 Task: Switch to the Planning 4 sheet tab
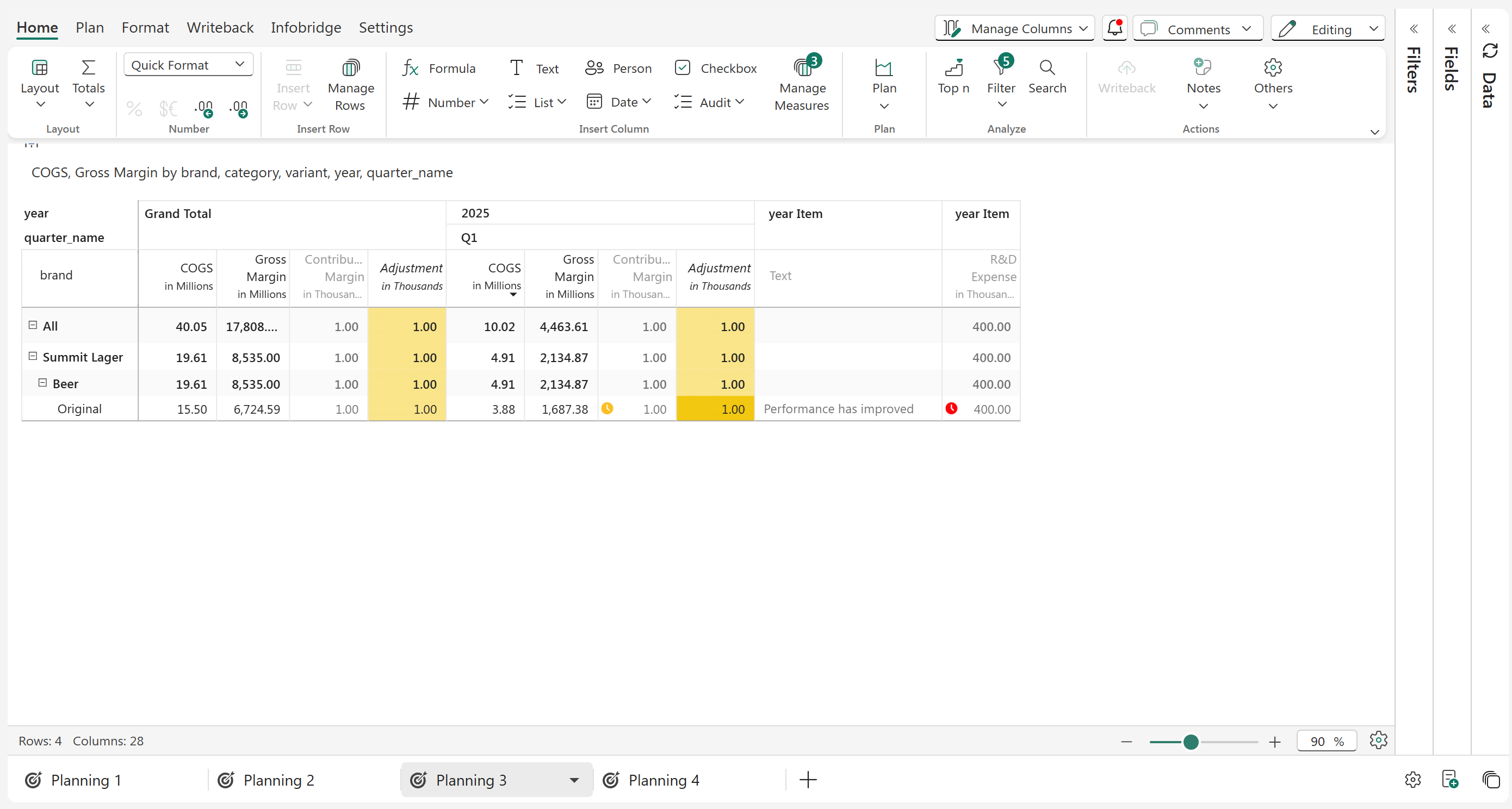click(663, 780)
